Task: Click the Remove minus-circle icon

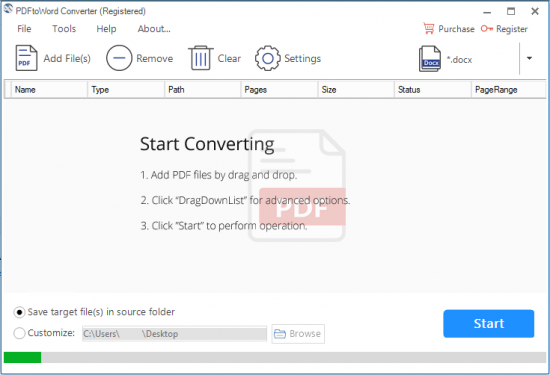Action: pyautogui.click(x=119, y=58)
